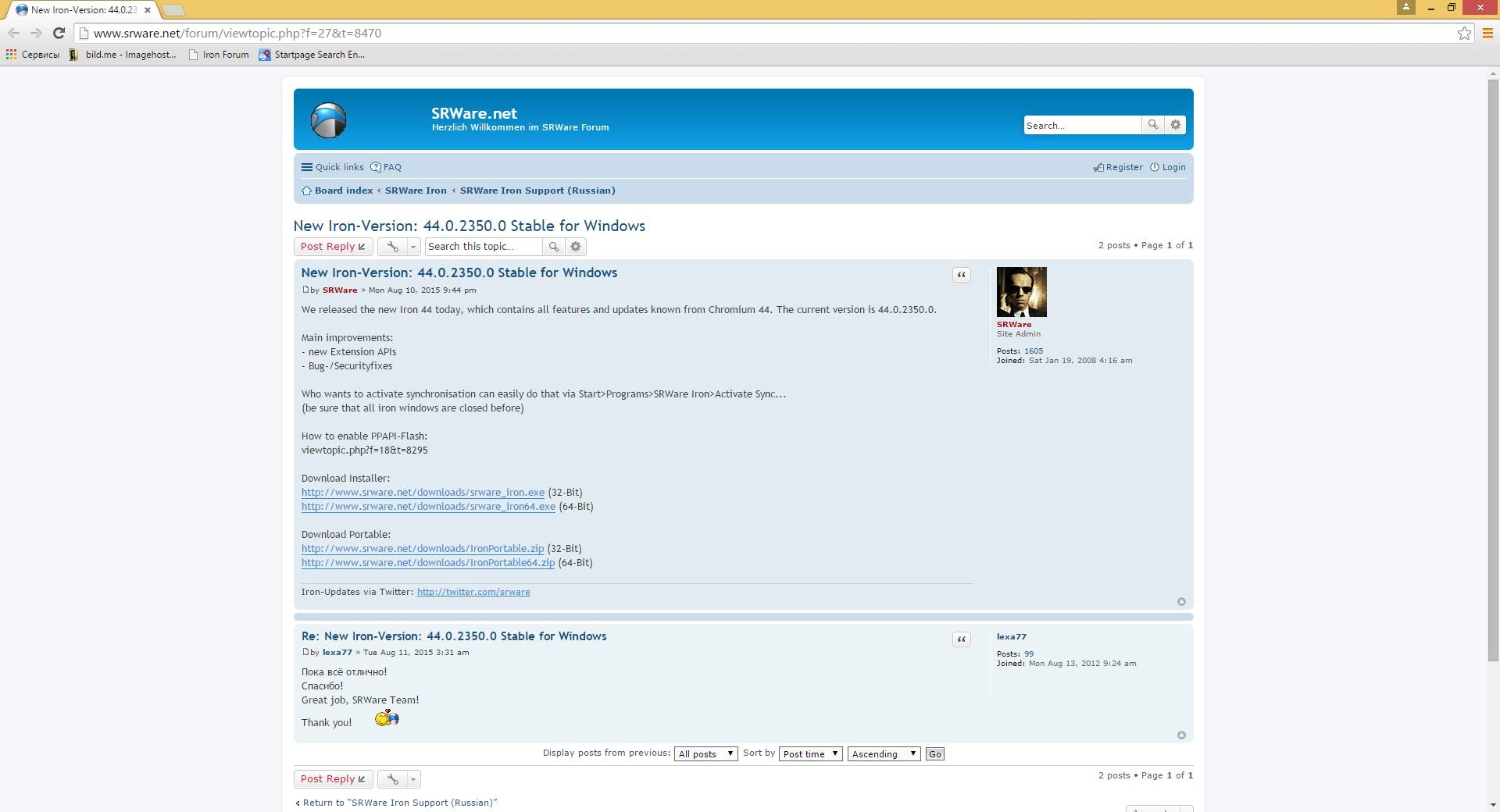The width and height of the screenshot is (1500, 812).
Task: Jump to top from lexa77 post
Action: (x=1181, y=735)
